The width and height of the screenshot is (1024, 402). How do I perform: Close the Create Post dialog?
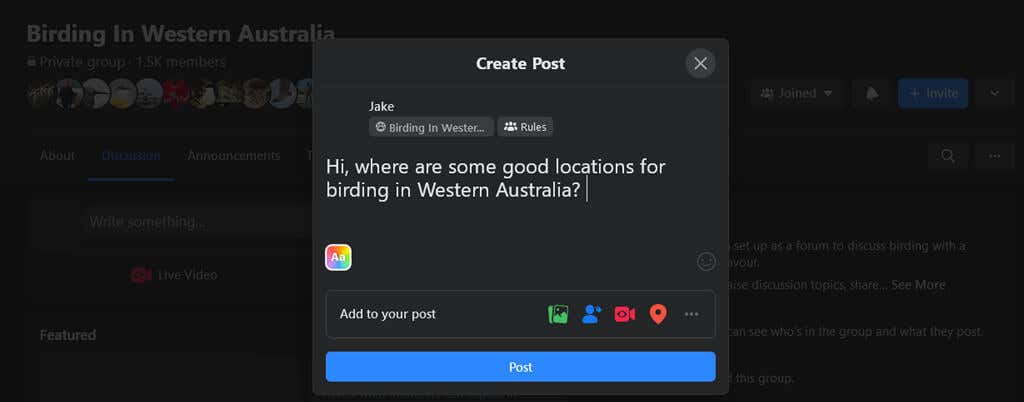(701, 63)
